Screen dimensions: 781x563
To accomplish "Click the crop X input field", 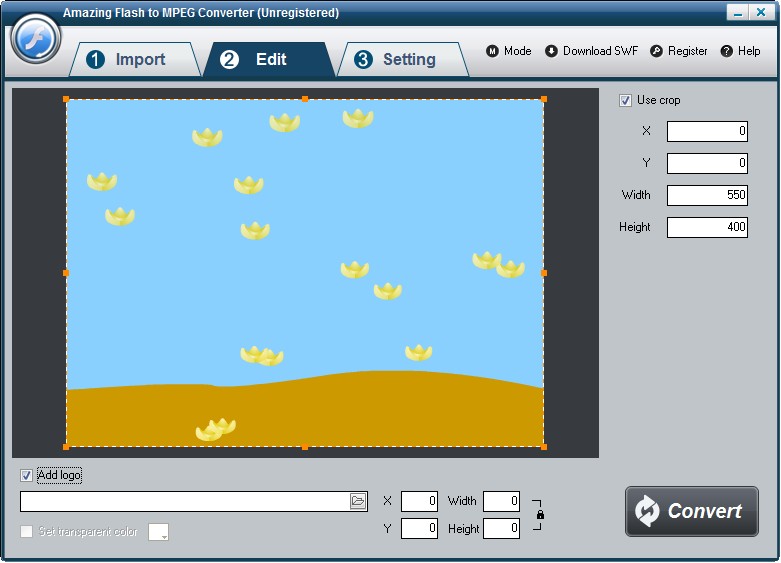I will click(x=707, y=131).
